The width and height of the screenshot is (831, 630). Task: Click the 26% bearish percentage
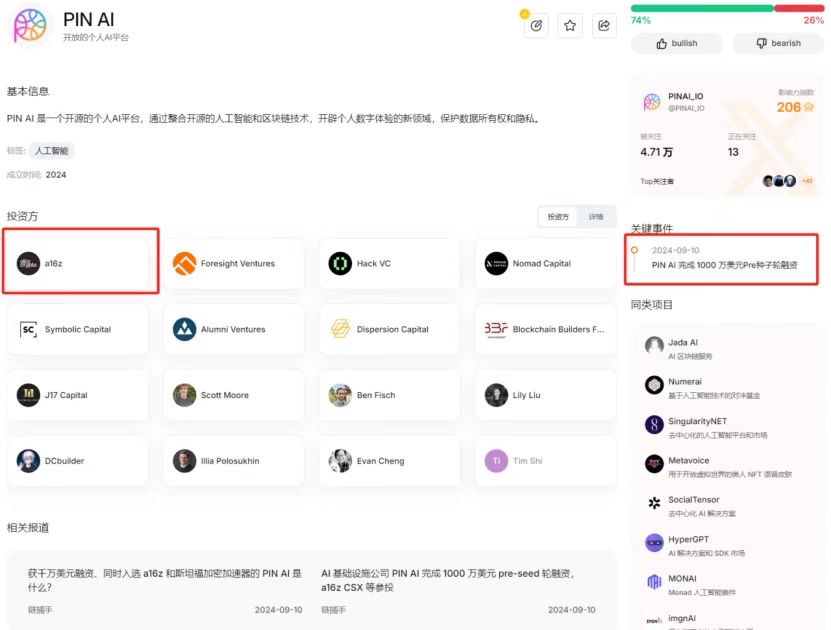coord(814,20)
